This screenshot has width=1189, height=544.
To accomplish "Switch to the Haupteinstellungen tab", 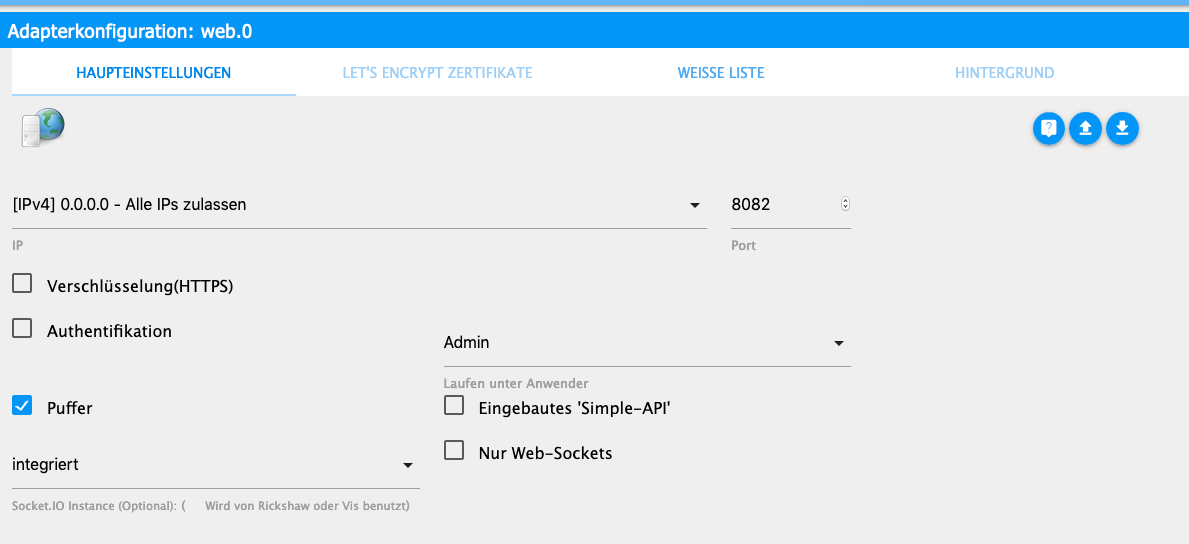I will click(153, 73).
